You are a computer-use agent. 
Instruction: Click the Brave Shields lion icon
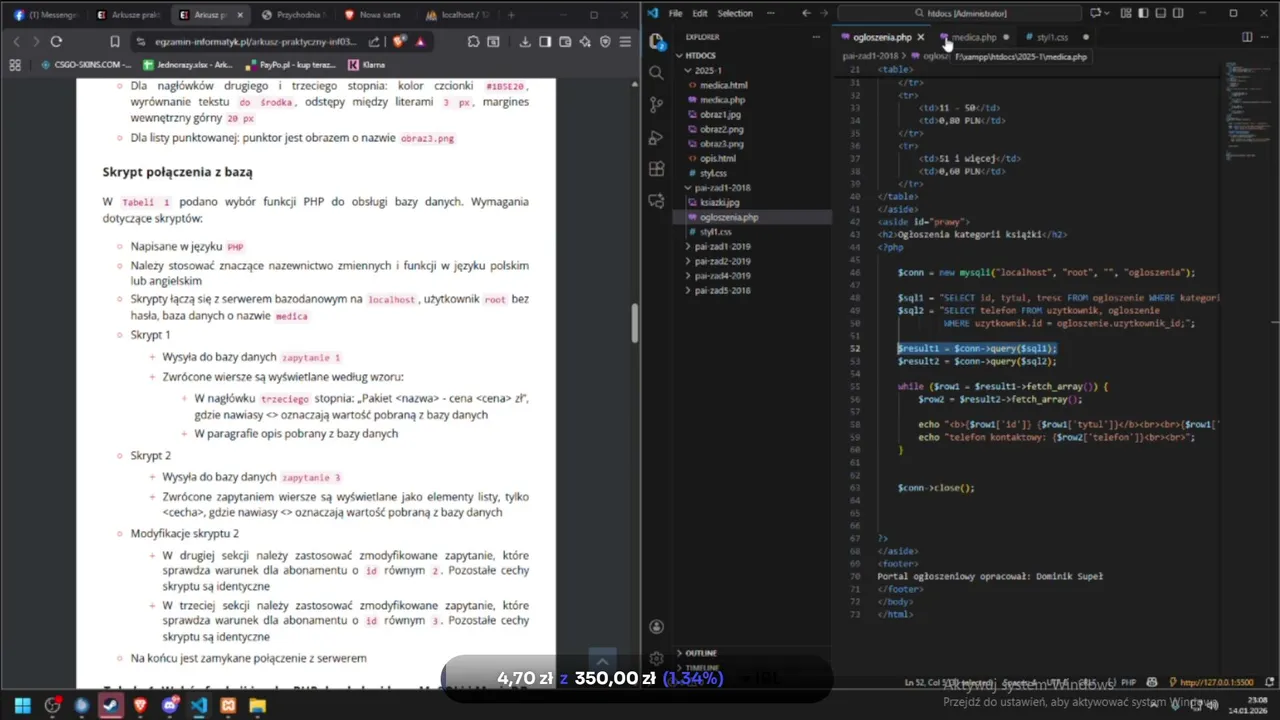click(x=399, y=42)
